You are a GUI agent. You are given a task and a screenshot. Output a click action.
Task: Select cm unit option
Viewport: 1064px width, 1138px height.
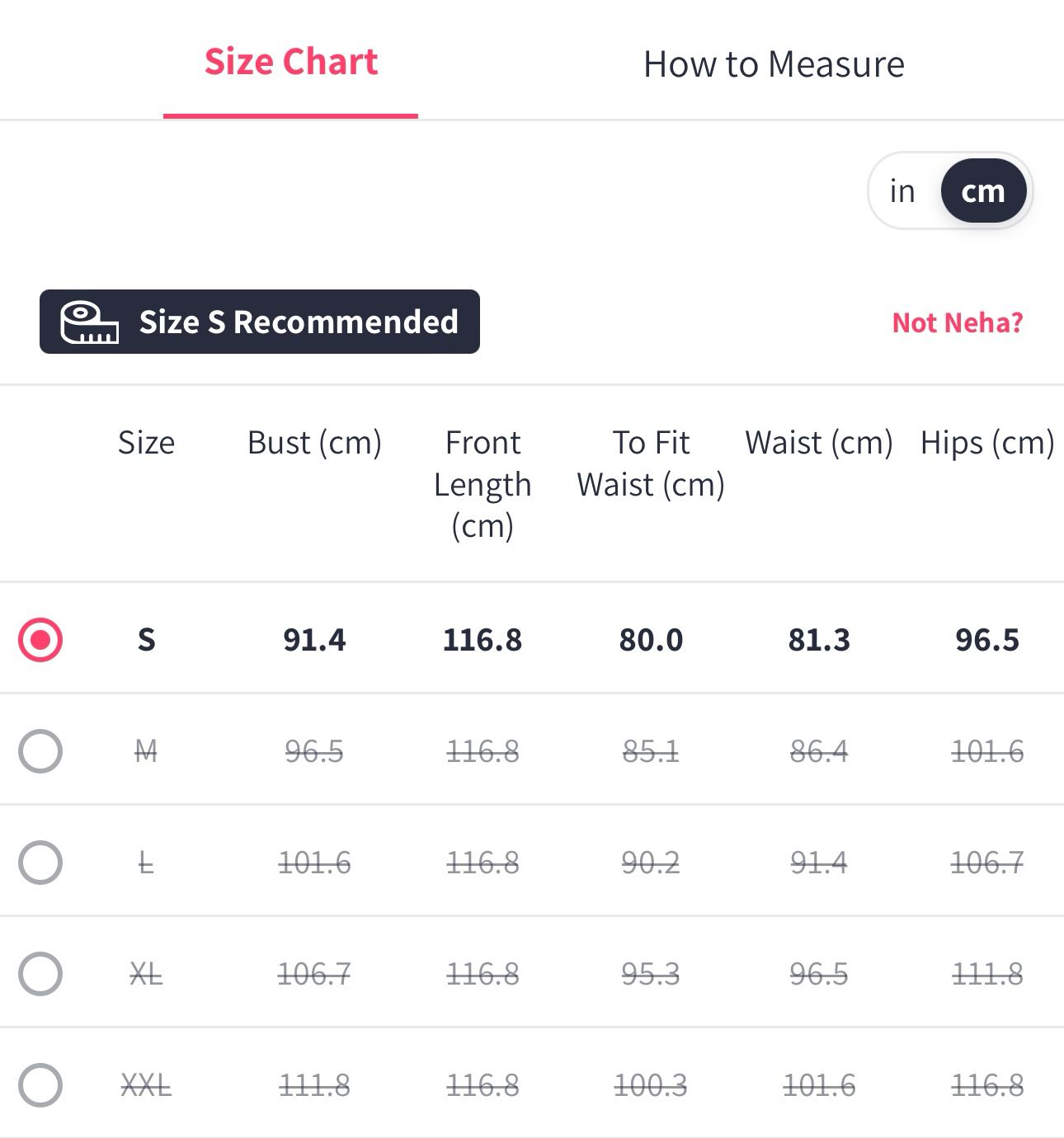coord(983,191)
